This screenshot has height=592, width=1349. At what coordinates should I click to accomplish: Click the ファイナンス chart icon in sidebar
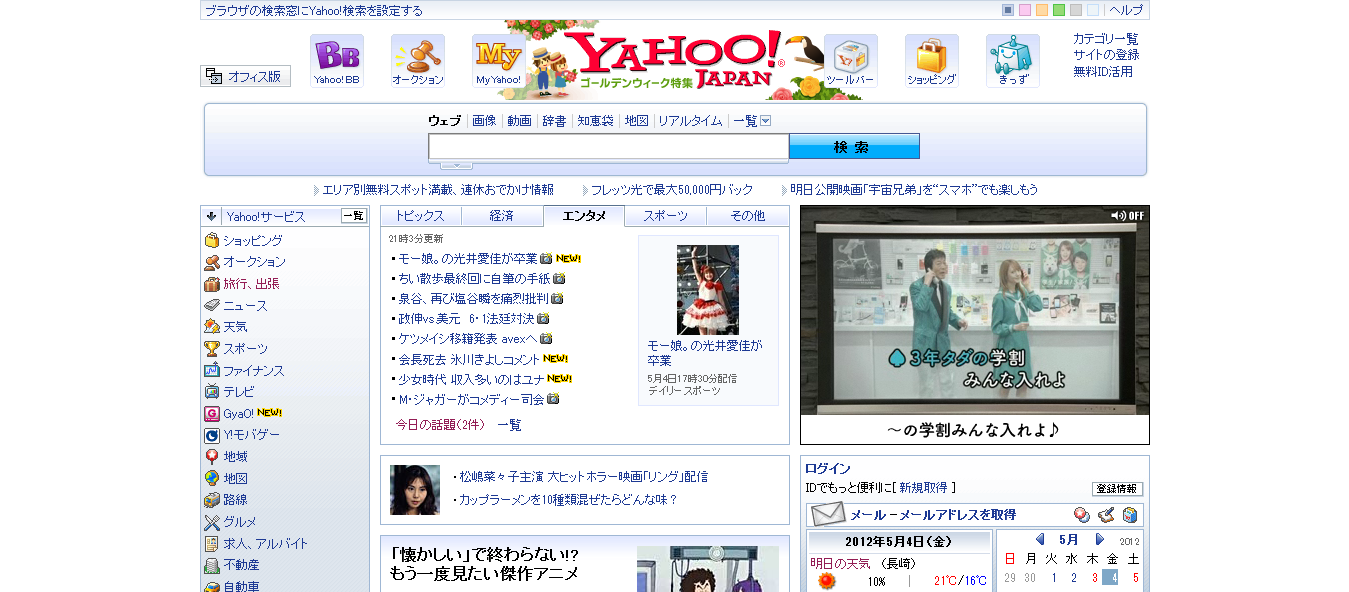coord(212,371)
